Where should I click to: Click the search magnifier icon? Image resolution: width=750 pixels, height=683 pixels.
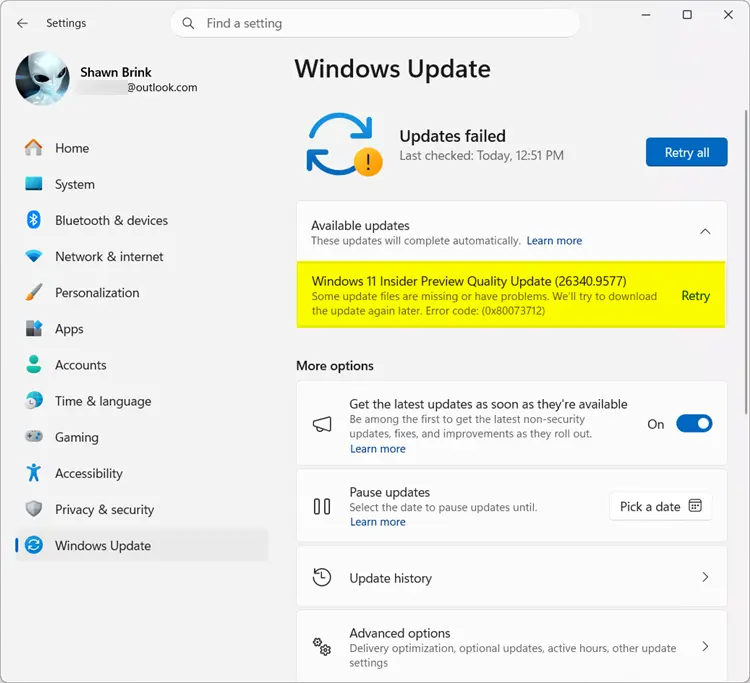point(188,23)
